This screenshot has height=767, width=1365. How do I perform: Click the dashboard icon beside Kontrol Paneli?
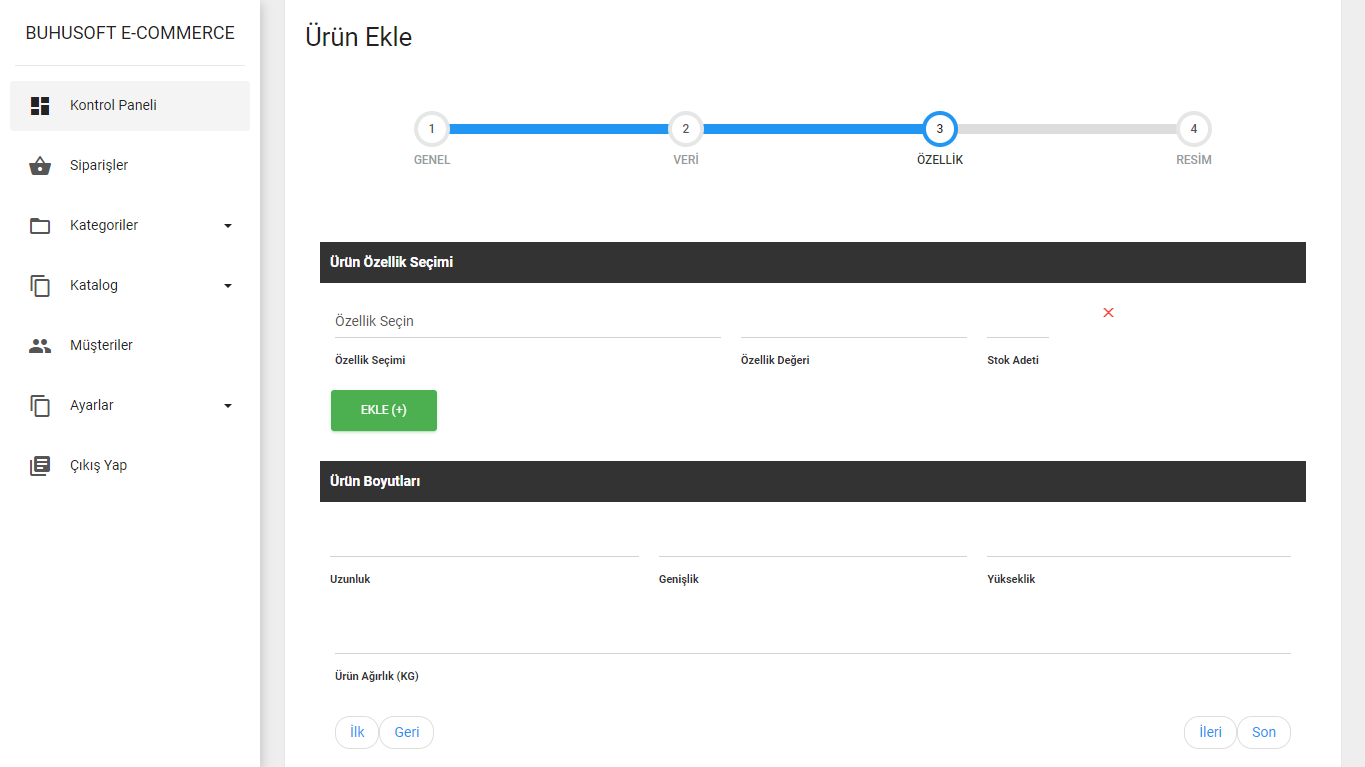coord(40,106)
